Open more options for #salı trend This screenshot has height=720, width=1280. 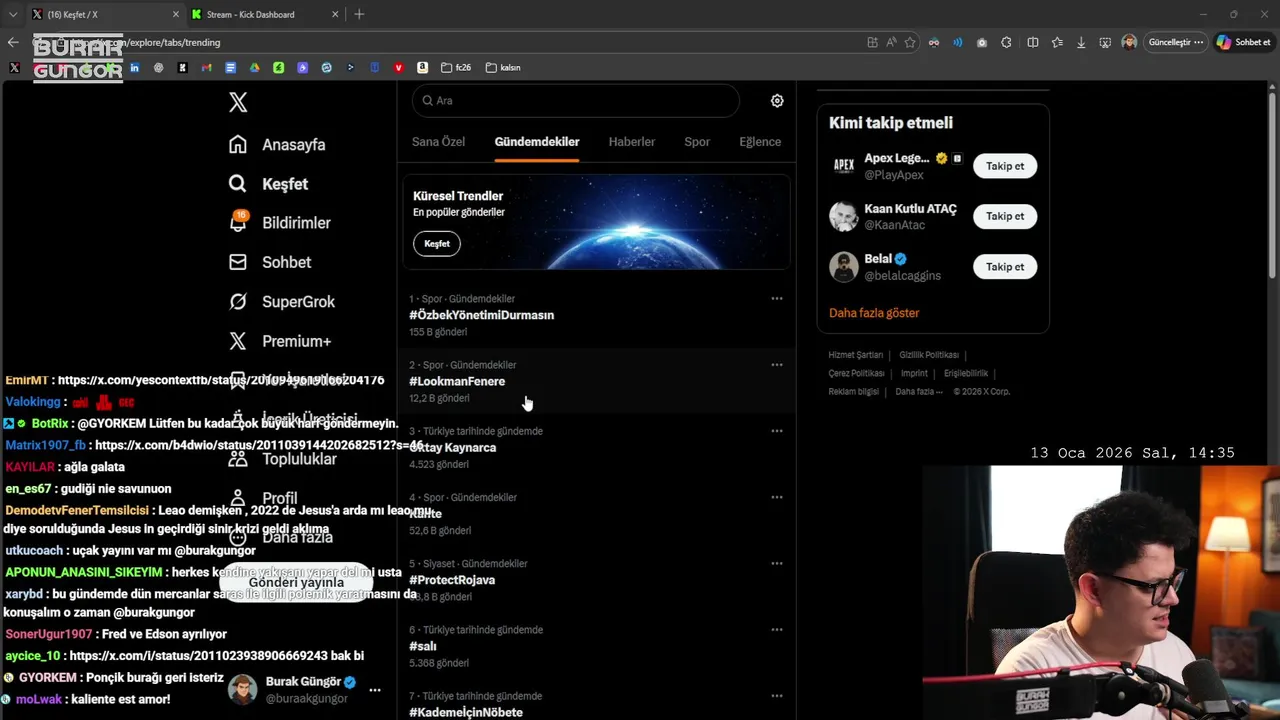777,630
